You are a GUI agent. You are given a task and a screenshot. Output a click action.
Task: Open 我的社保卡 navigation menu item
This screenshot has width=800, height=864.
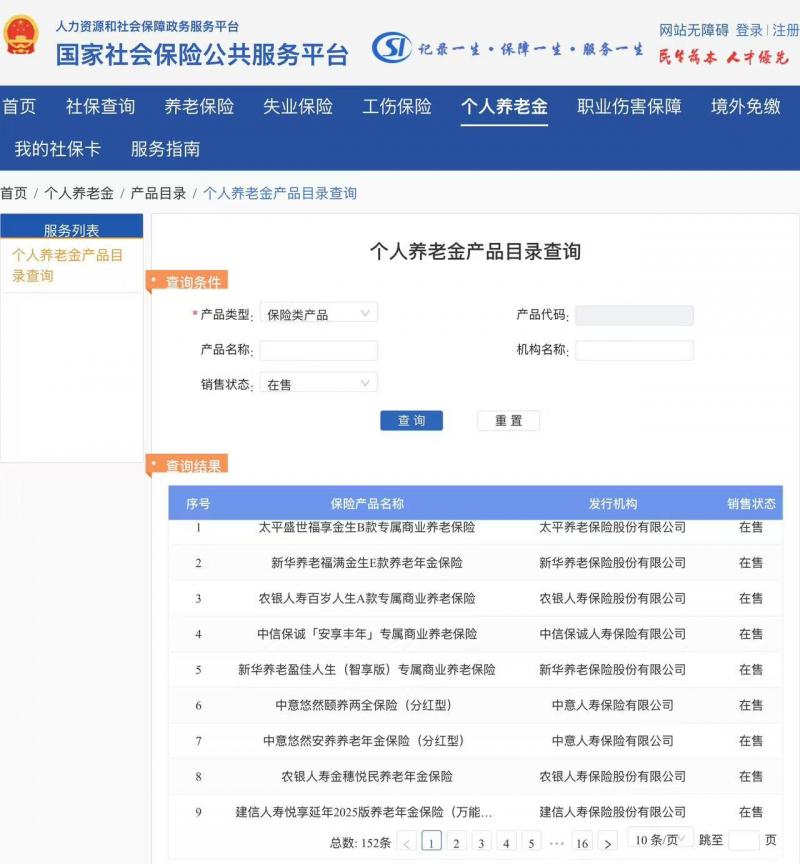click(57, 149)
